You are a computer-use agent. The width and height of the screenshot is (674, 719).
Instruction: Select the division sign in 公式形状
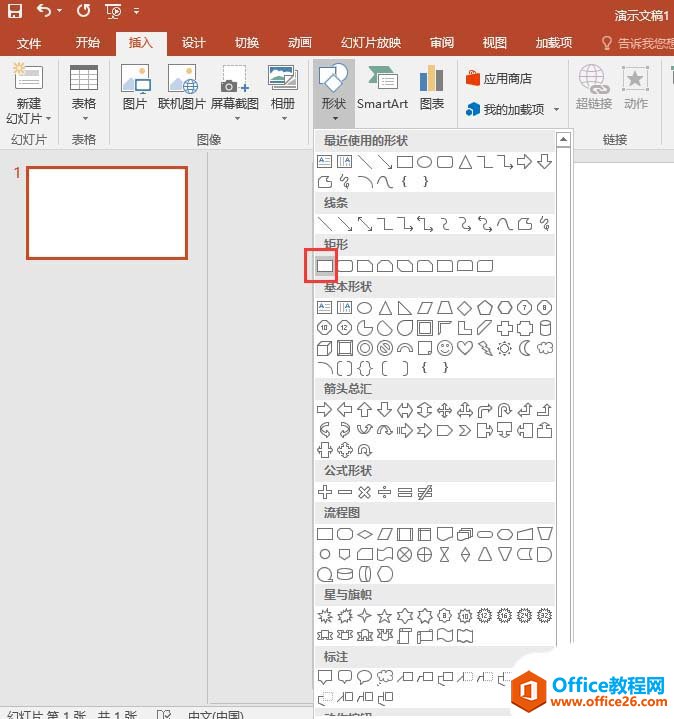point(384,492)
